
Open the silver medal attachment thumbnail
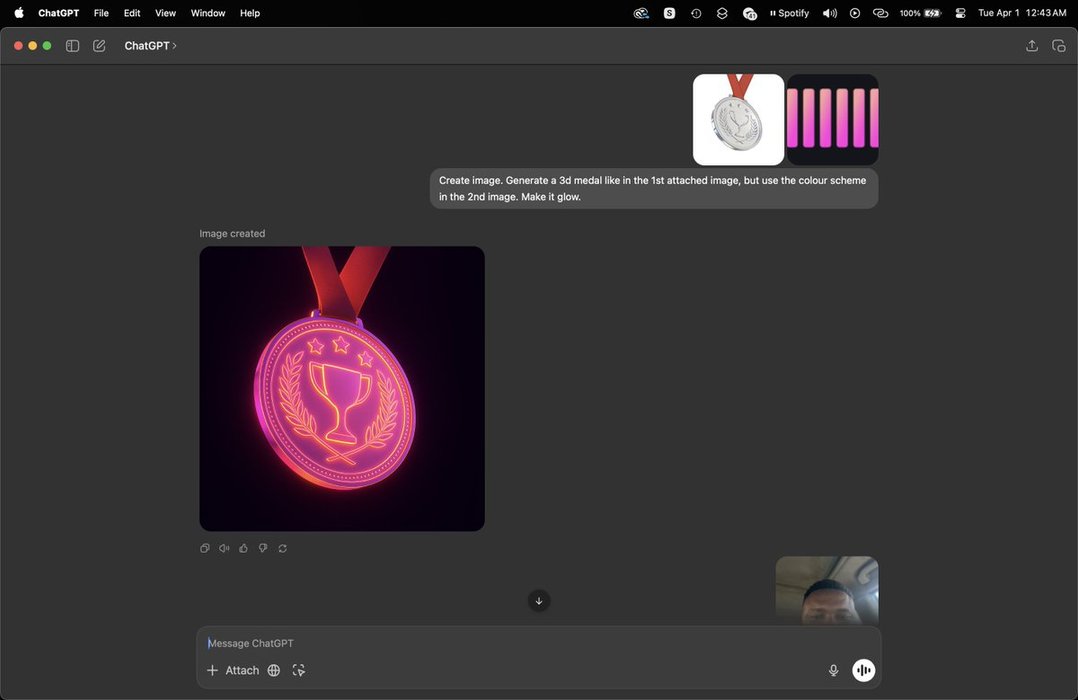738,120
